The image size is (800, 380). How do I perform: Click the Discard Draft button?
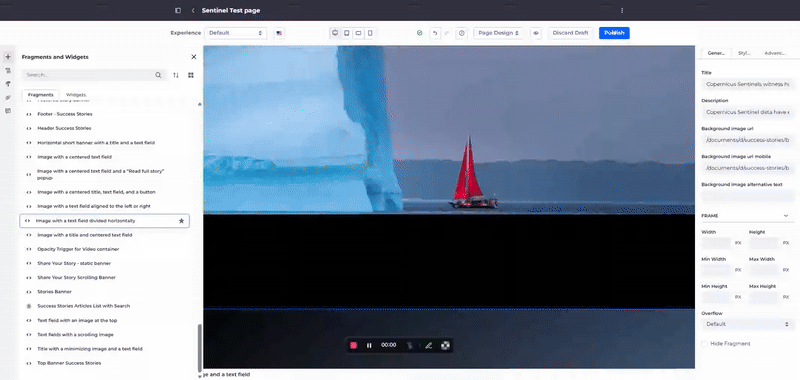(x=570, y=33)
